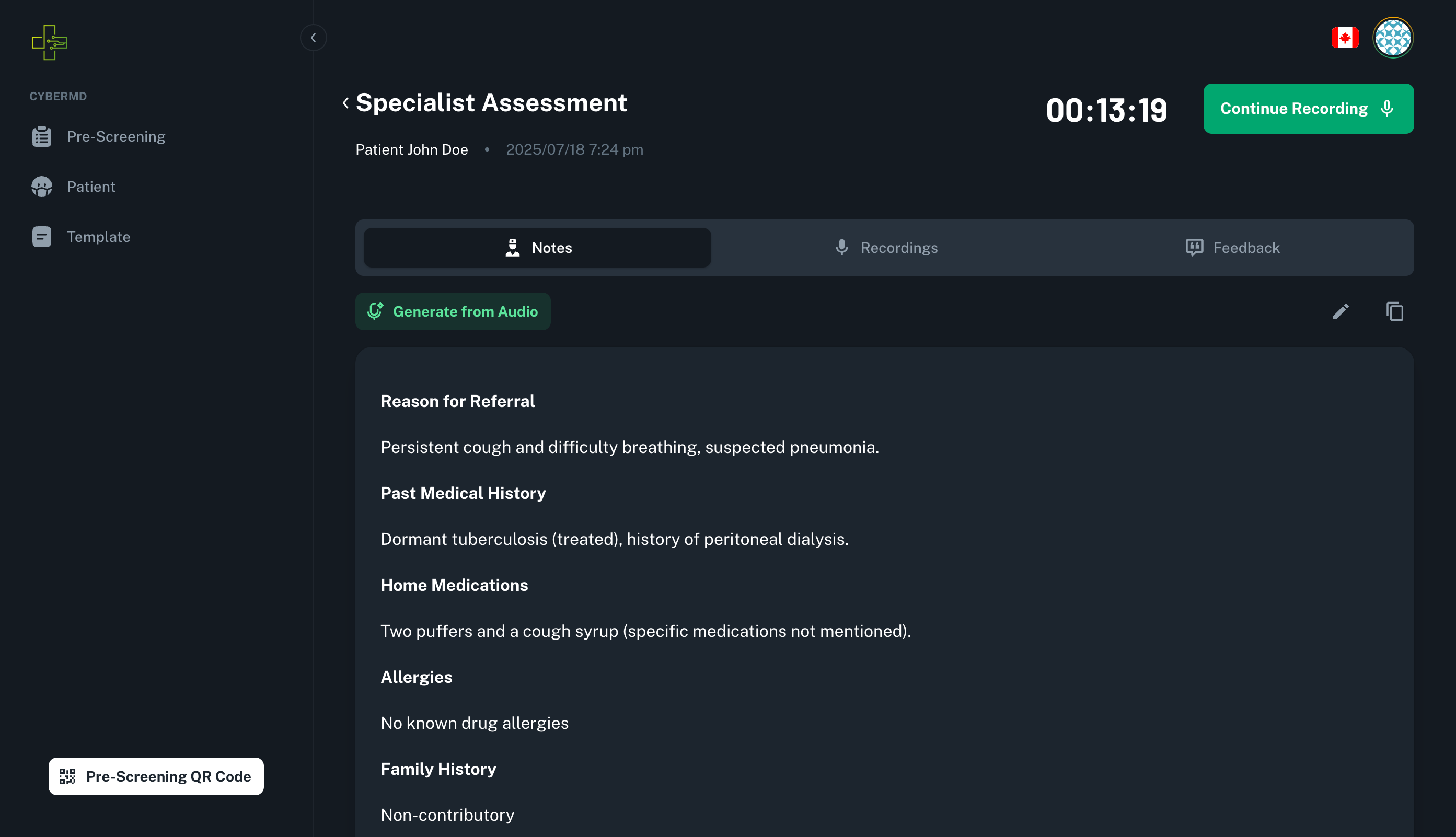Open Pre-Screening in the sidebar menu
Screen dimensions: 1456x837
(x=116, y=136)
